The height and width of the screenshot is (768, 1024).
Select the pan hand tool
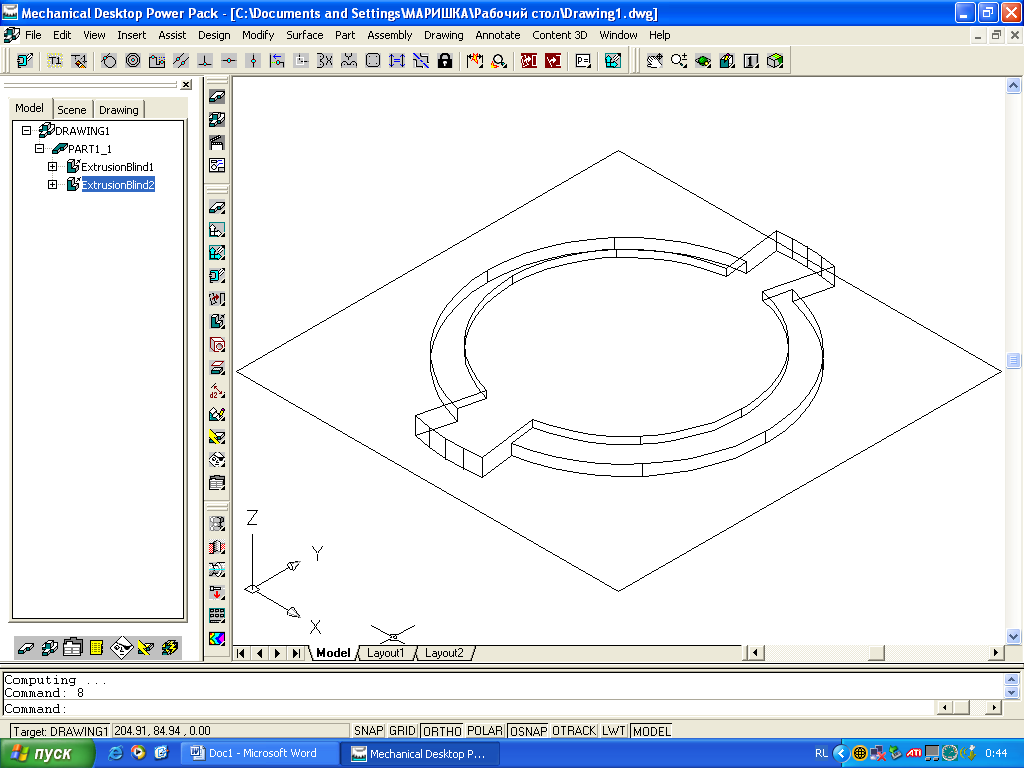click(x=654, y=61)
